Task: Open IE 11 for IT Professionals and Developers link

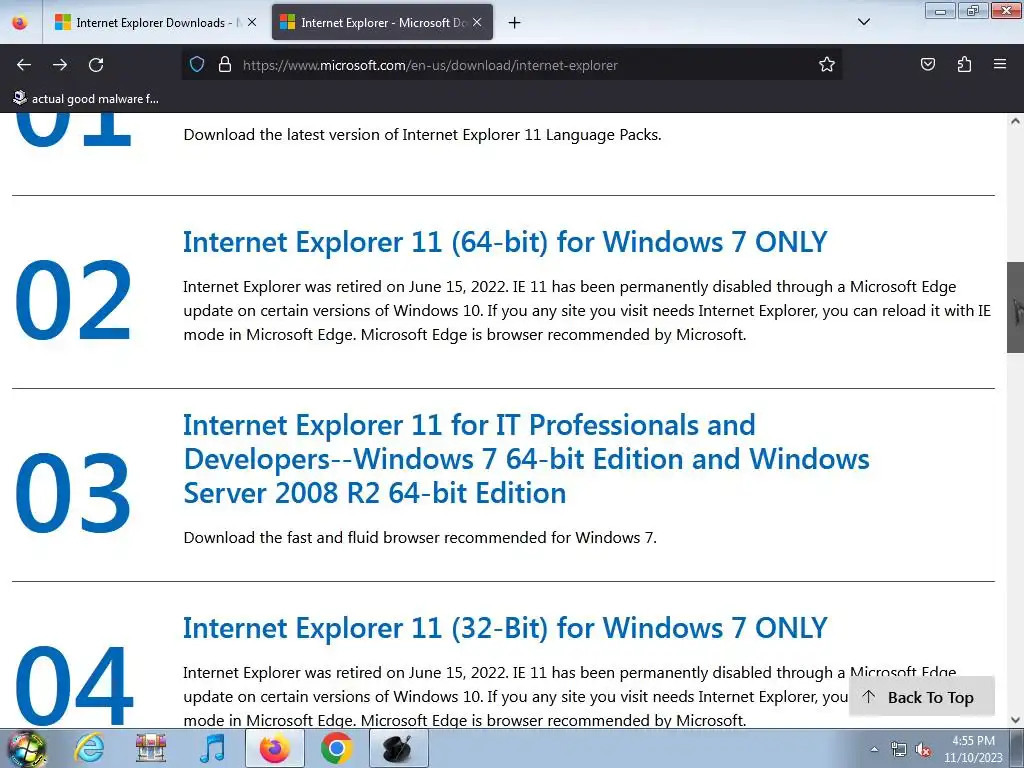Action: [x=526, y=459]
